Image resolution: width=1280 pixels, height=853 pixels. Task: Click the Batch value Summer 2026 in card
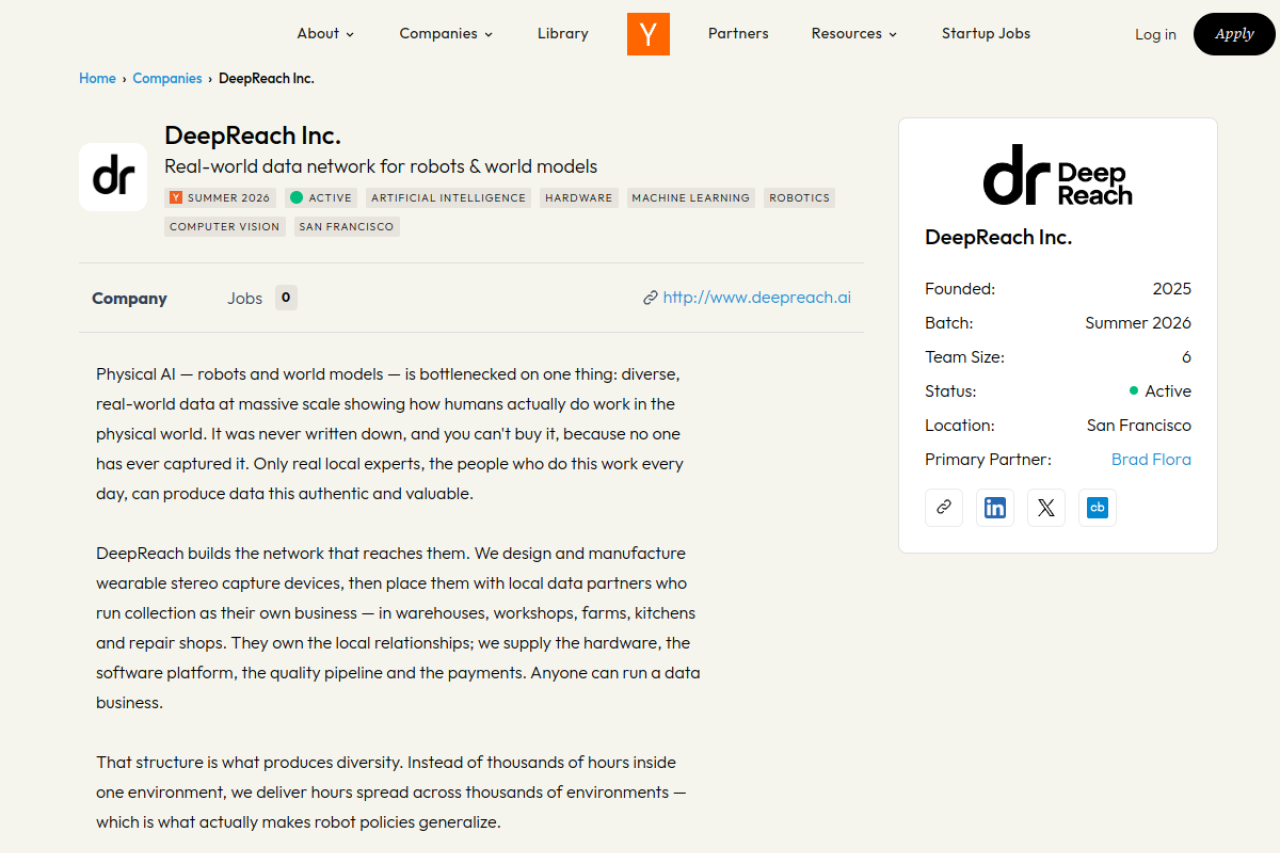point(1138,323)
